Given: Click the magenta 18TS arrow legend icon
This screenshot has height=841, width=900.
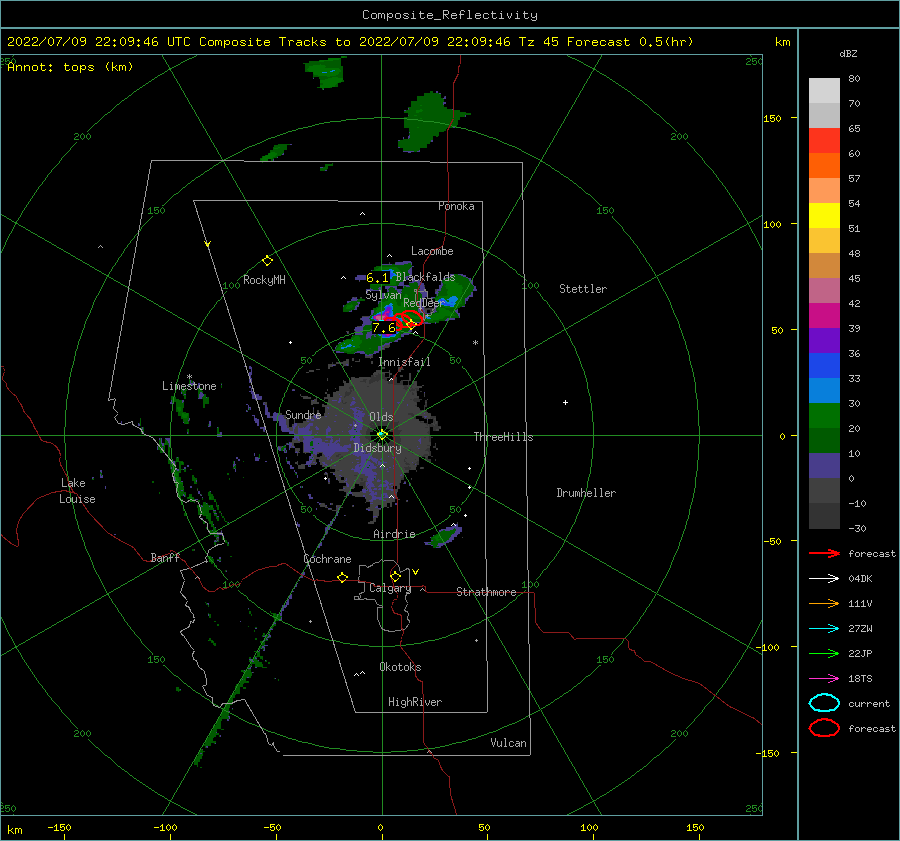Looking at the screenshot, I should [x=824, y=679].
